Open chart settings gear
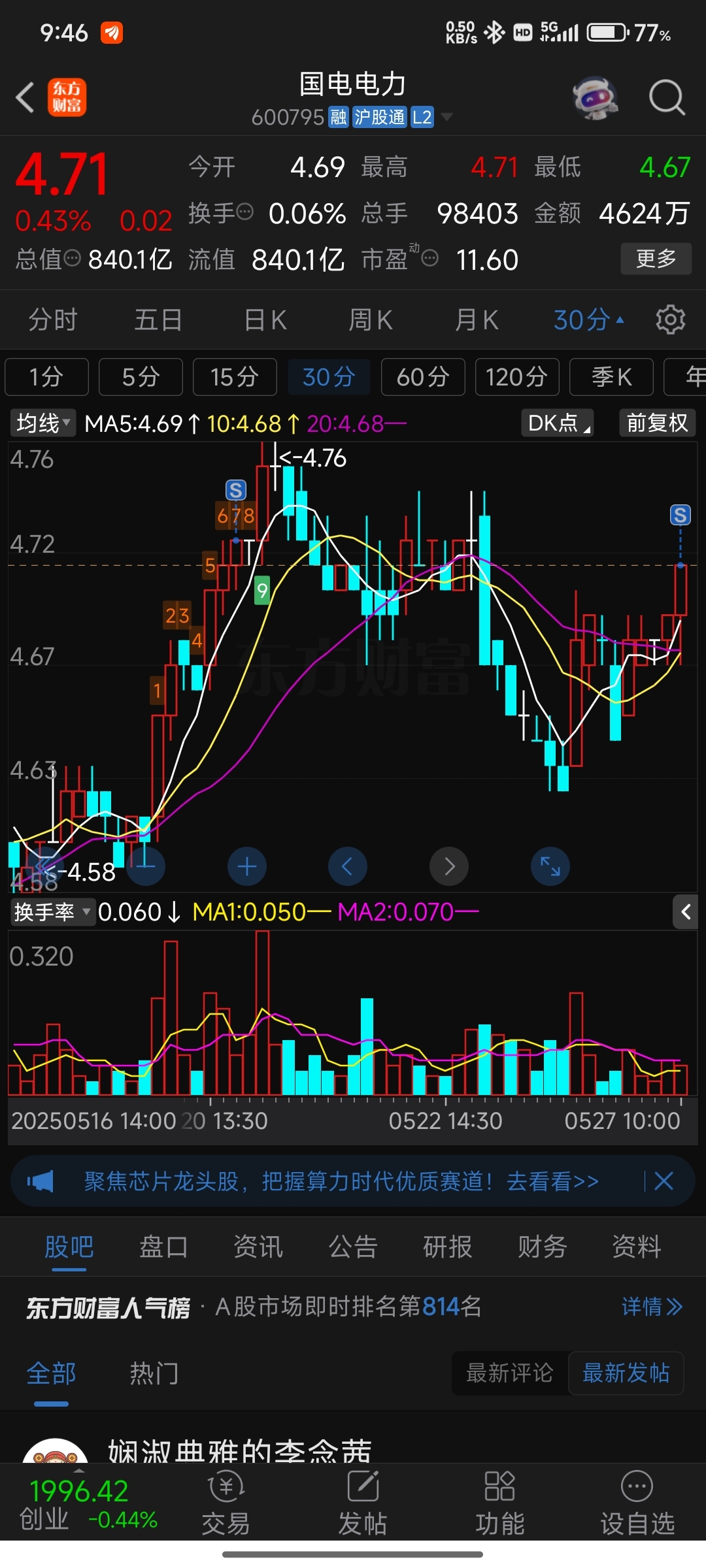Screen dimensions: 706x1568 pos(670,319)
